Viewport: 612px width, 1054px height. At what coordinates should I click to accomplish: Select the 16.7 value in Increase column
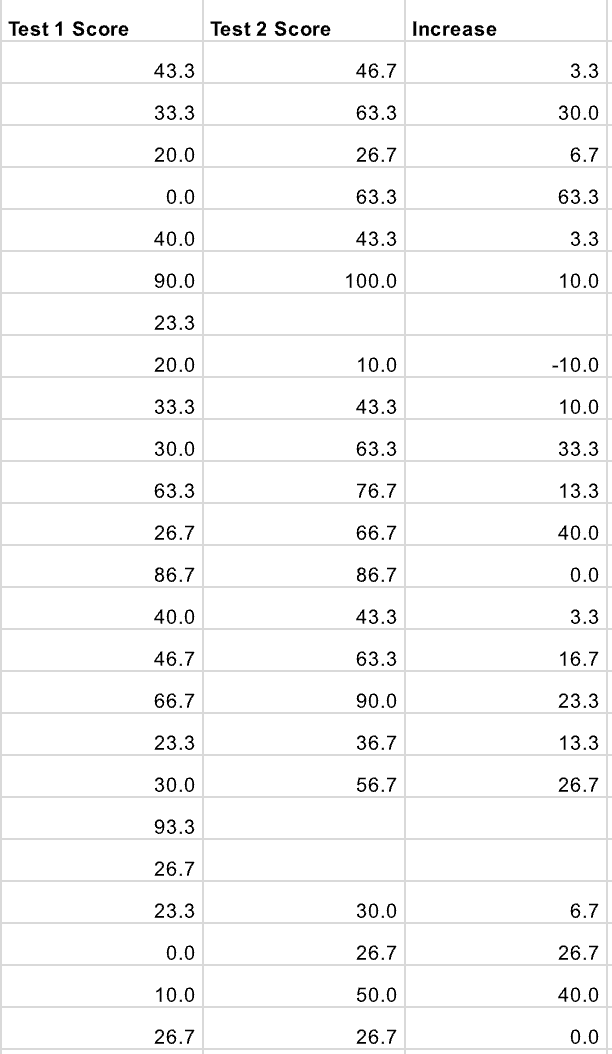click(578, 659)
